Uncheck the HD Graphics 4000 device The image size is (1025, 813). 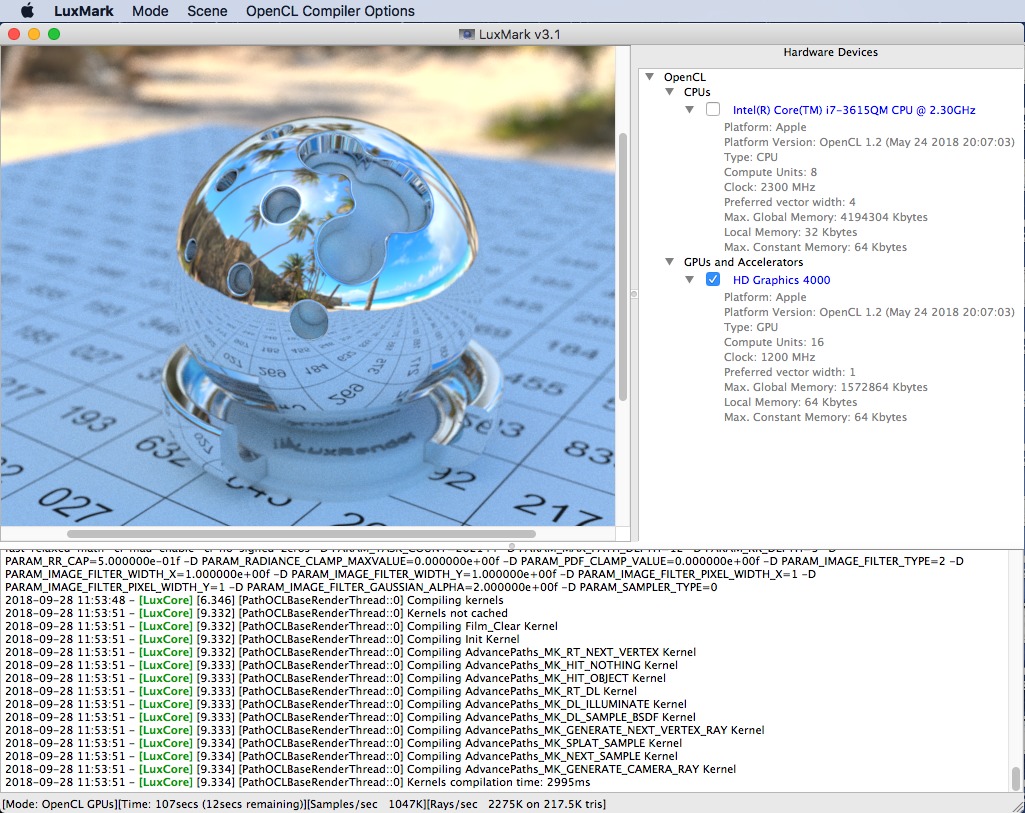(713, 280)
